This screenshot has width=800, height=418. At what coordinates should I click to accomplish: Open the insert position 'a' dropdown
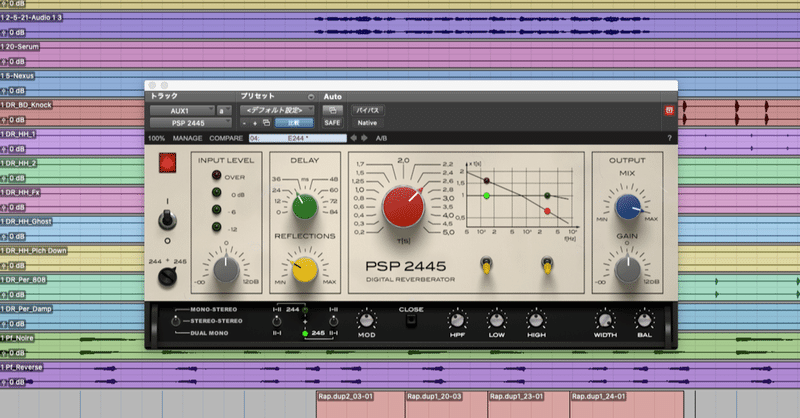[x=224, y=111]
